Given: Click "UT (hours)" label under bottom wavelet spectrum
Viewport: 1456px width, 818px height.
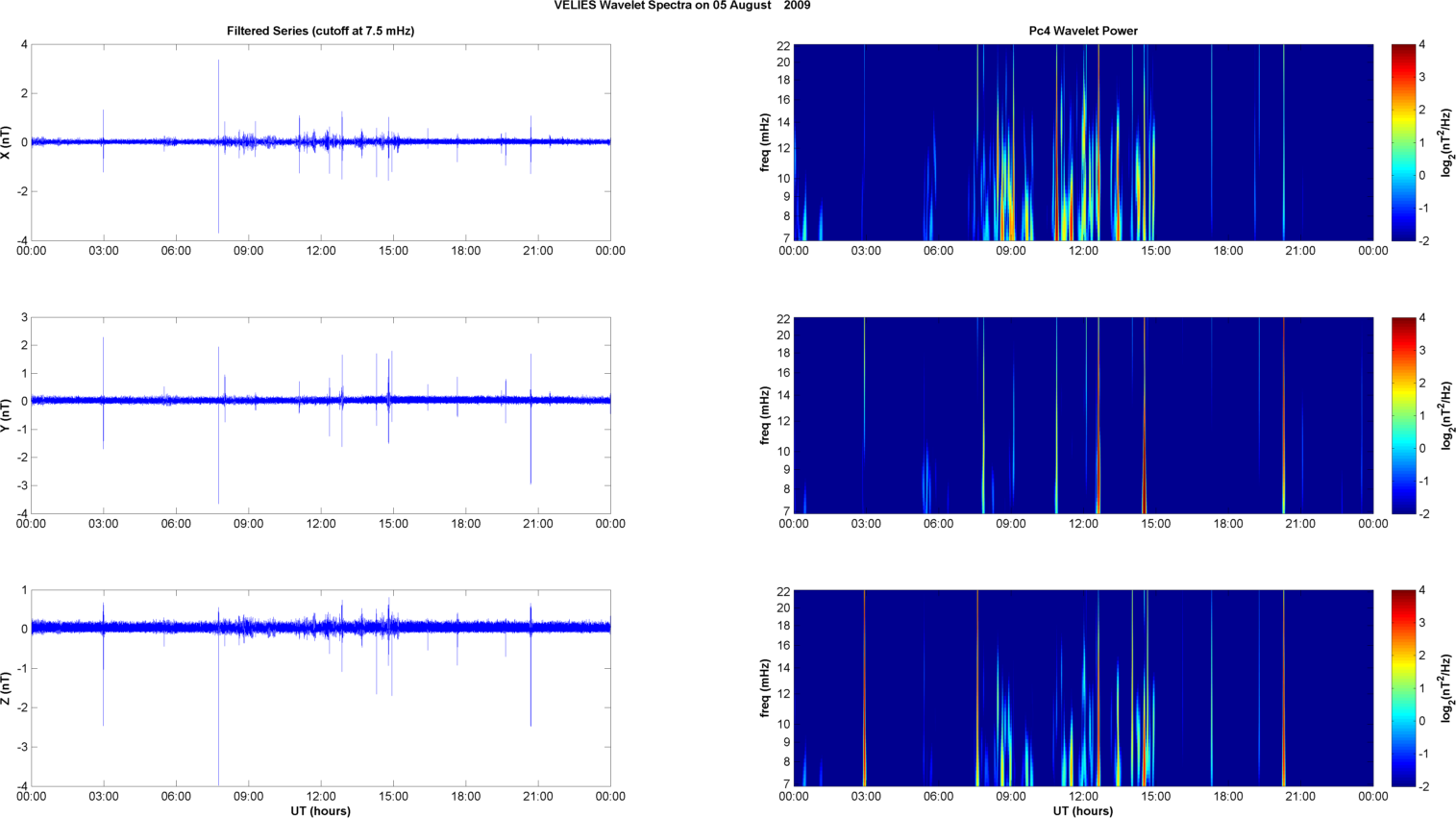Looking at the screenshot, I should (x=1082, y=811).
